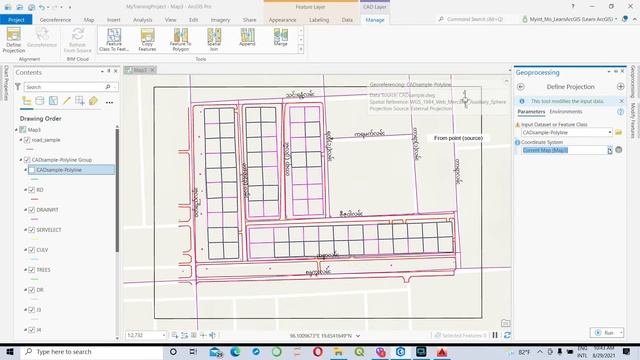Open more Contents list options ellipsis

[x=109, y=102]
